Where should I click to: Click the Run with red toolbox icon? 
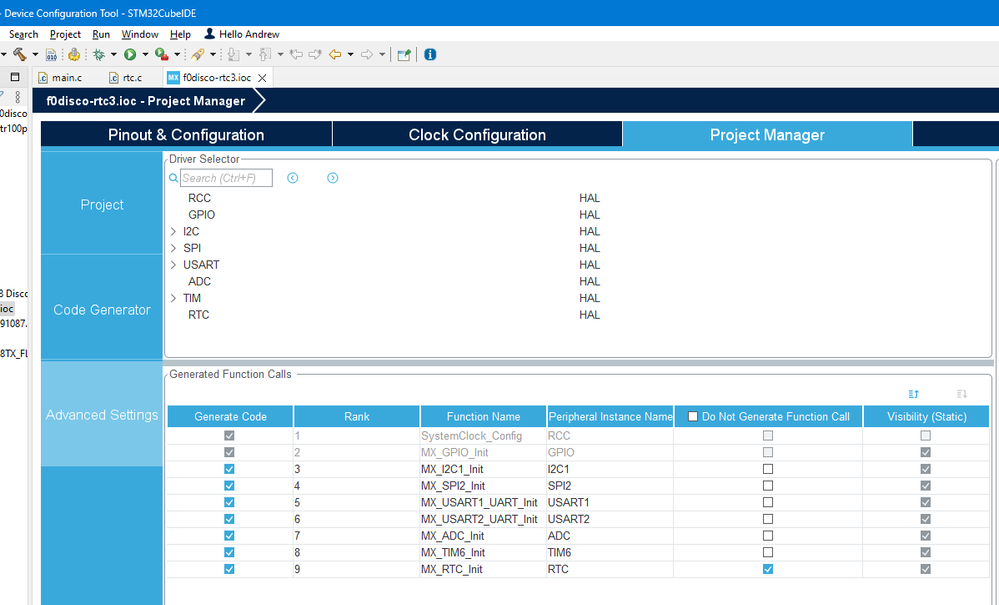click(162, 55)
